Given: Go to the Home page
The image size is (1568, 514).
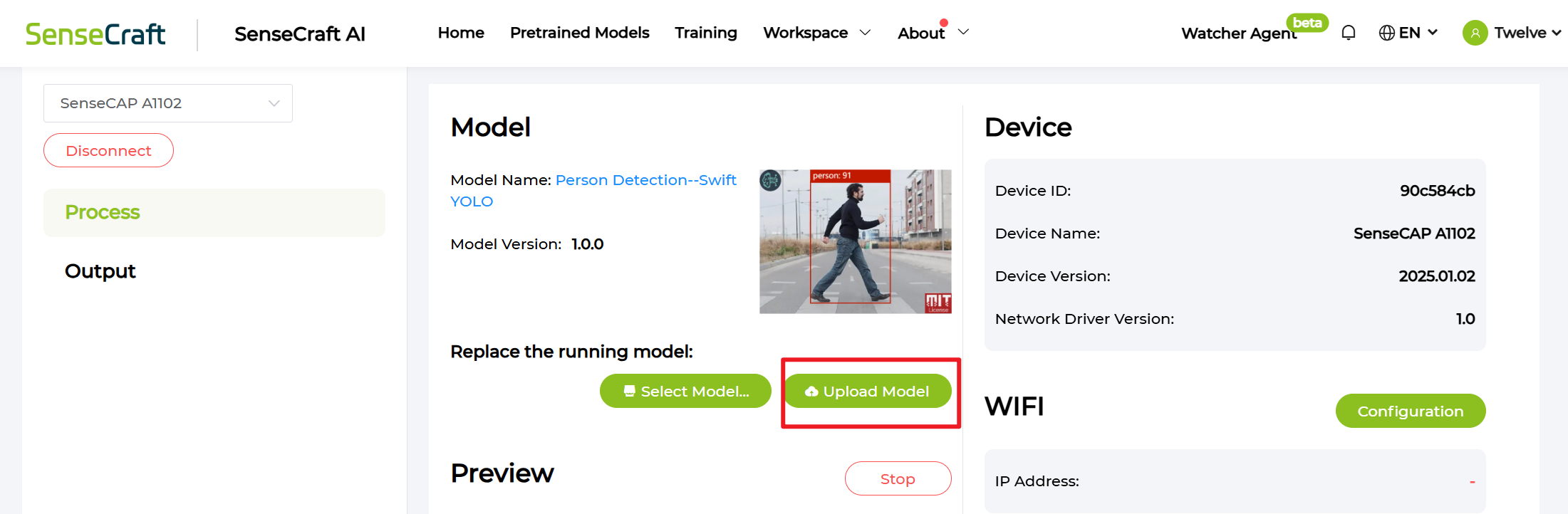Looking at the screenshot, I should (x=461, y=33).
